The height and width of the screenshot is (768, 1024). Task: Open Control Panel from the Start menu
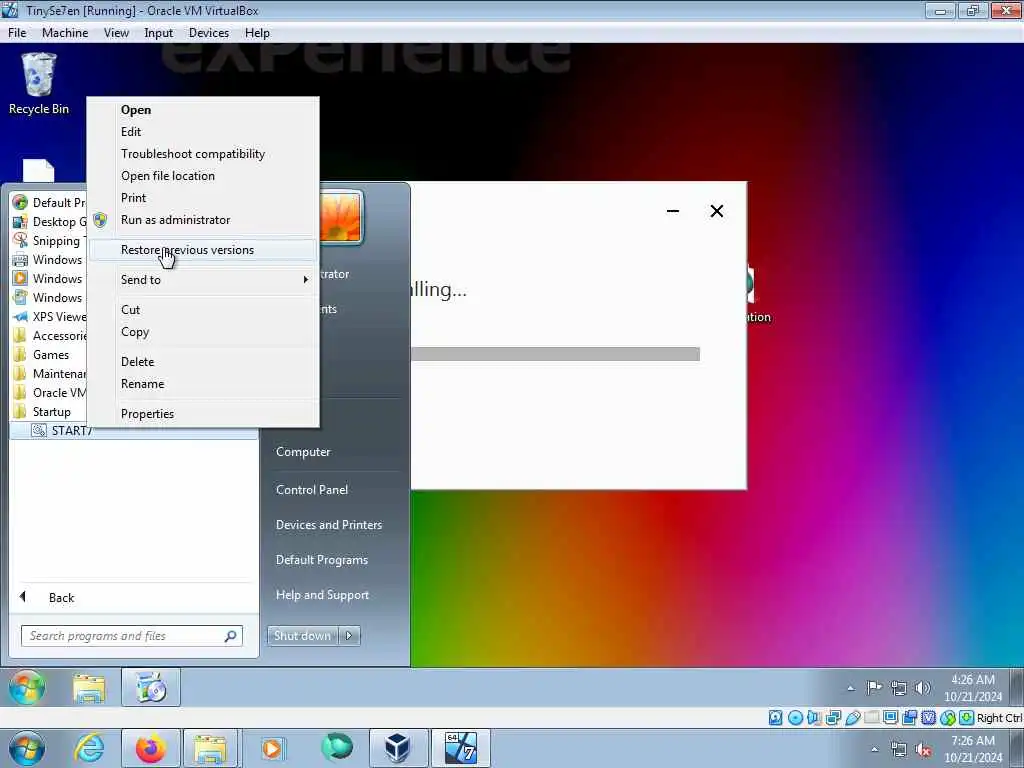coord(312,490)
